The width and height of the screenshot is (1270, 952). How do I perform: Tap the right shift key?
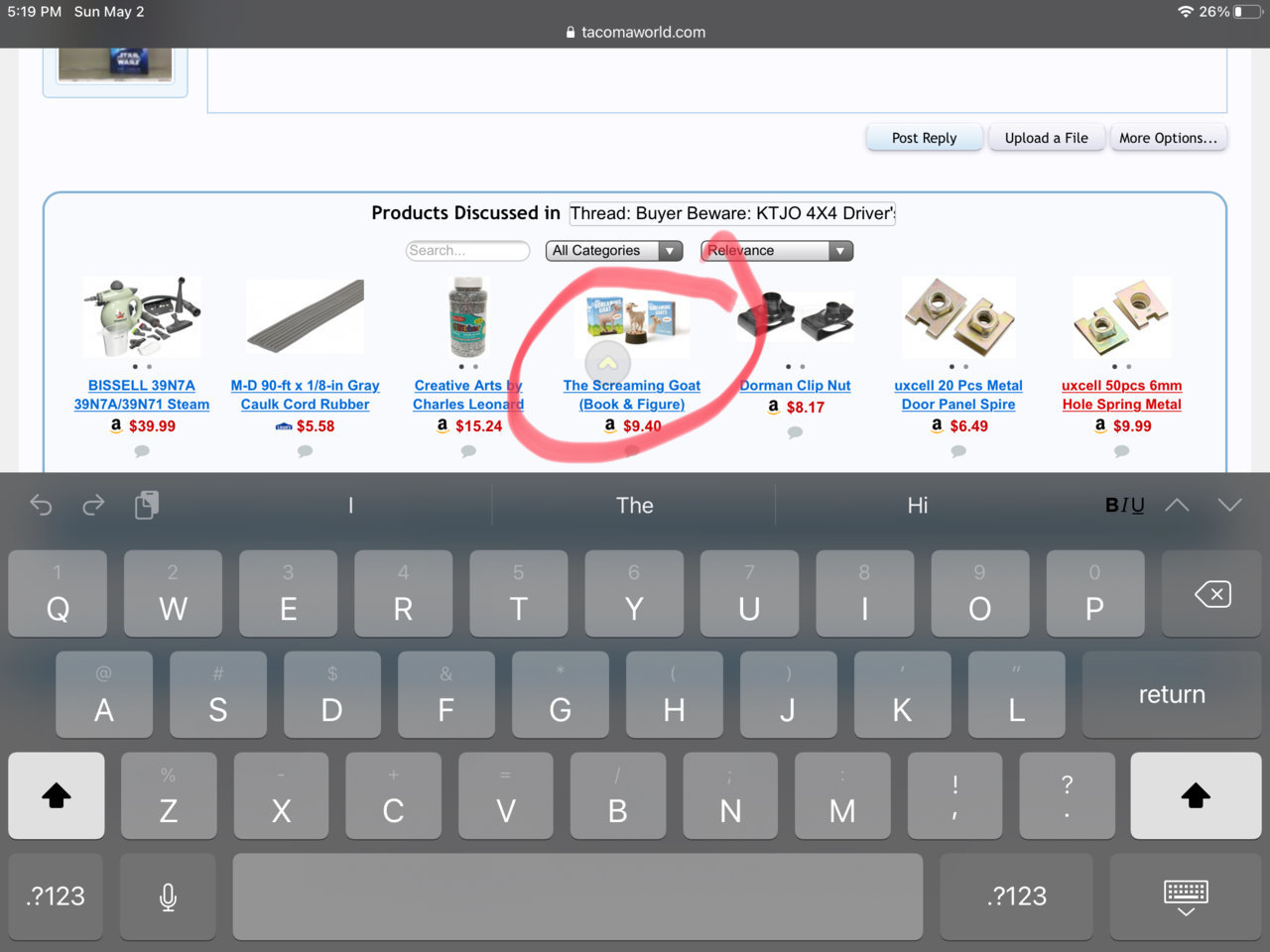pos(1196,795)
